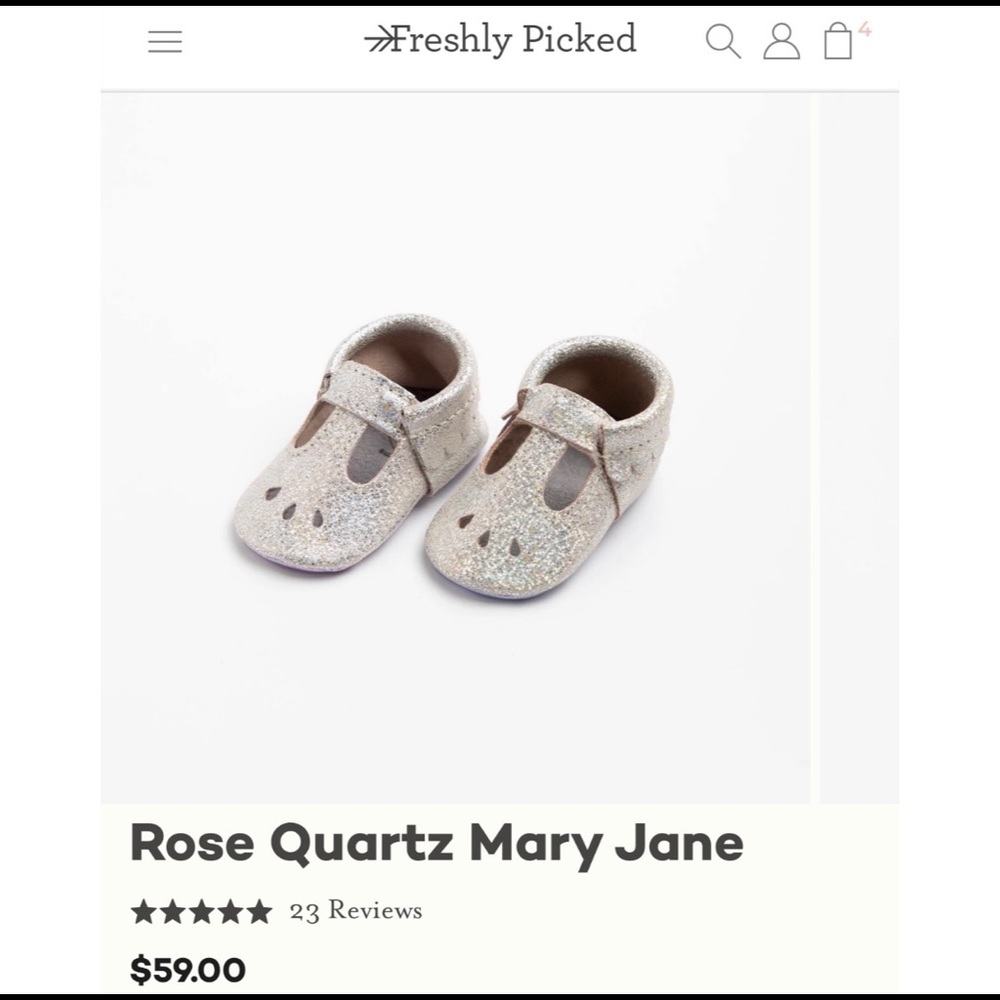This screenshot has width=1000, height=1000.
Task: Expand the main menu from the top left
Action: click(166, 41)
